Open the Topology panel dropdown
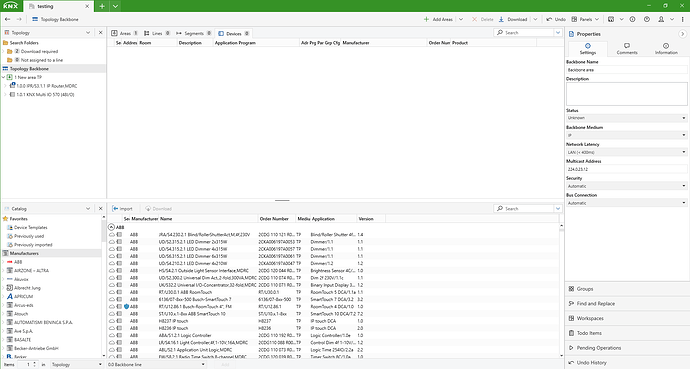The image size is (690, 369). click(x=88, y=33)
